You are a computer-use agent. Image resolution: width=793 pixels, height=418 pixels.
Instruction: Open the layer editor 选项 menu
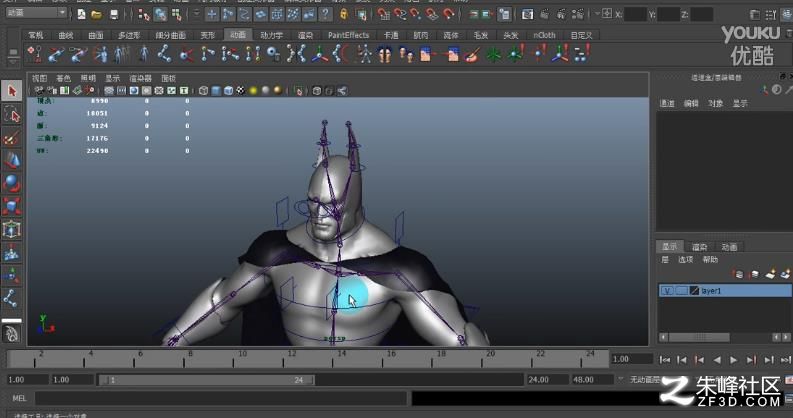coord(685,260)
